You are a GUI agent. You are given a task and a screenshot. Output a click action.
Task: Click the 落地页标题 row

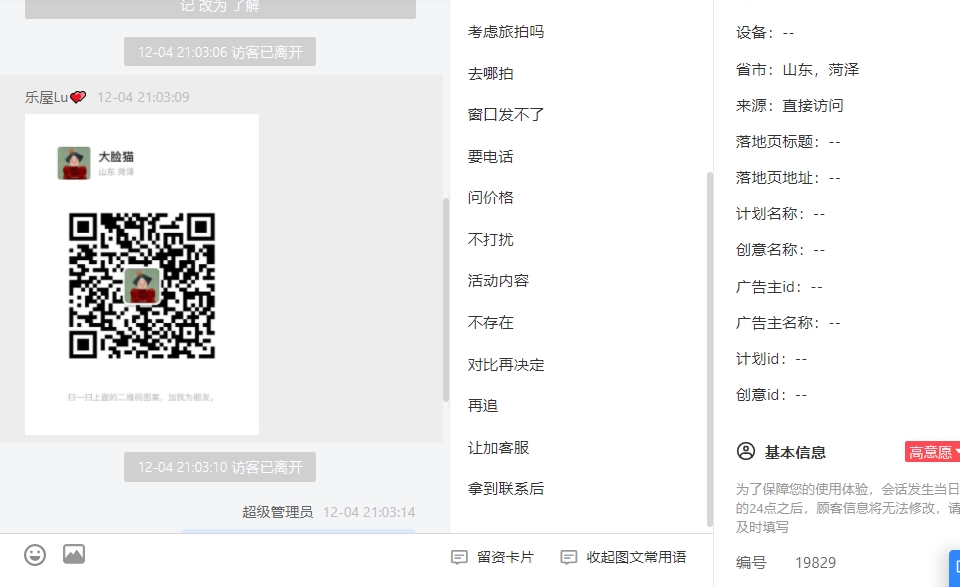[788, 142]
